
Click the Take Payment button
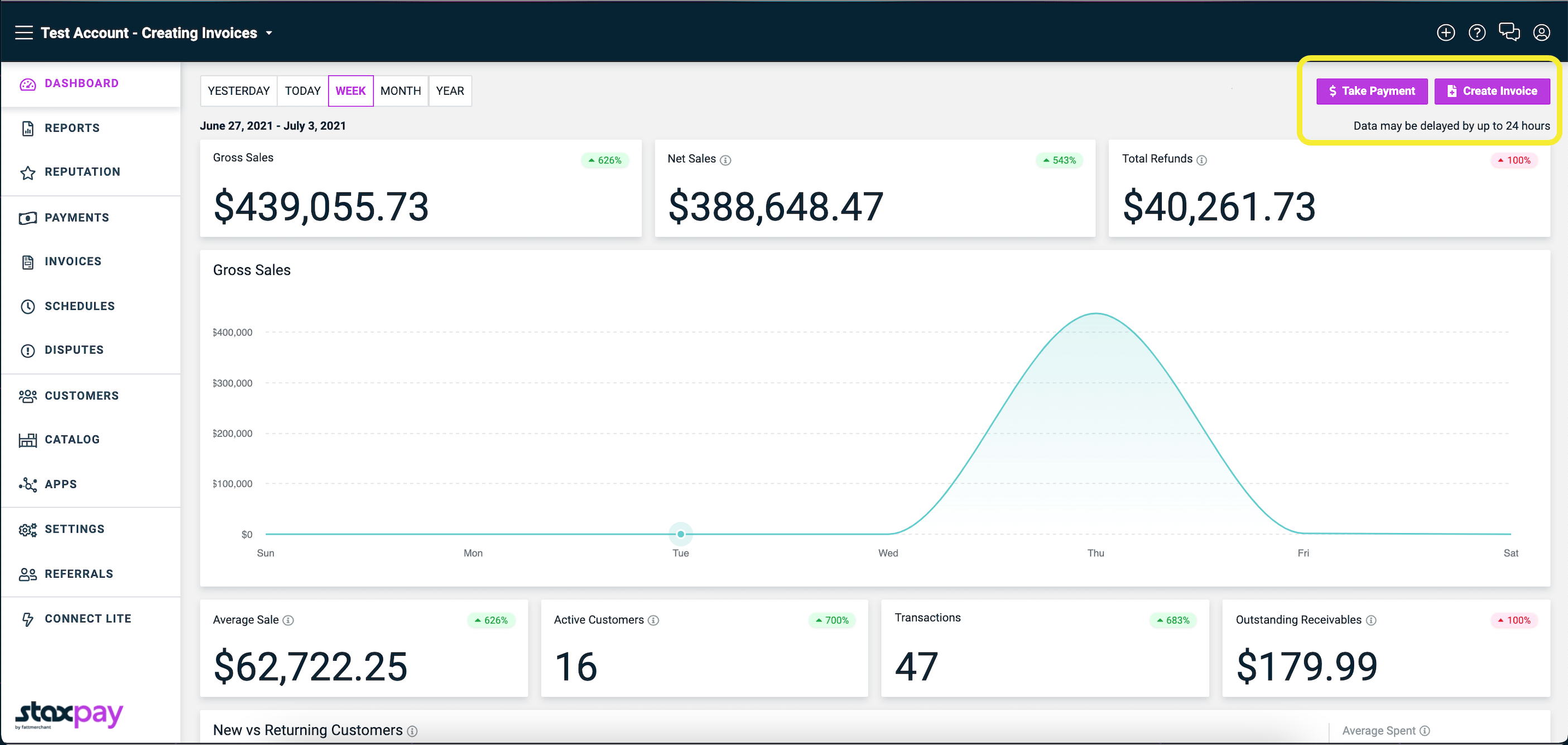(1372, 91)
